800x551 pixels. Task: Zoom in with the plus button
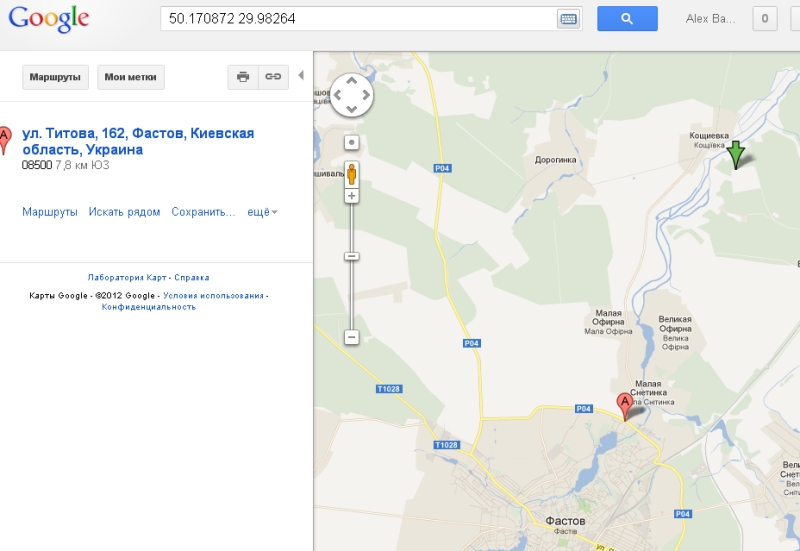pyautogui.click(x=352, y=196)
